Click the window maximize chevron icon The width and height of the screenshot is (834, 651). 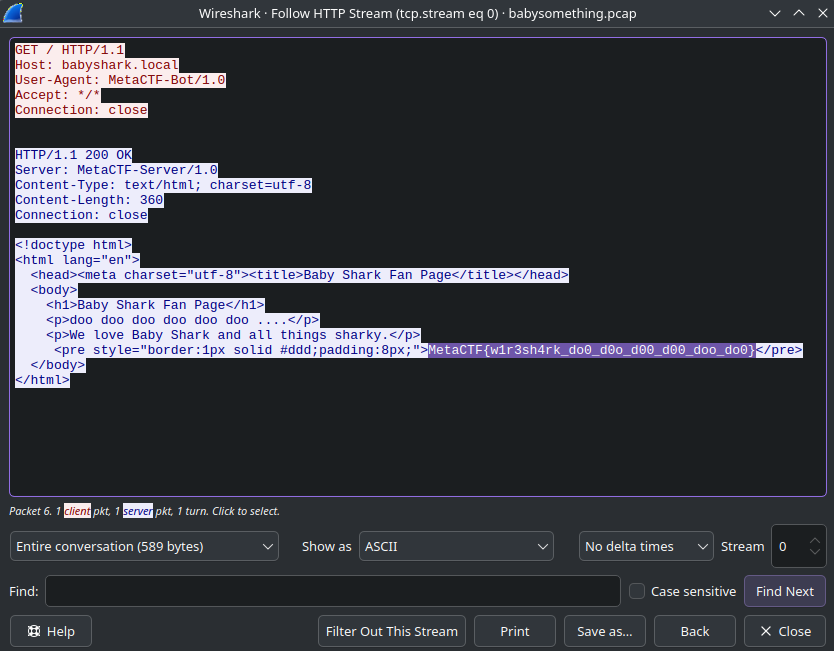pos(799,13)
